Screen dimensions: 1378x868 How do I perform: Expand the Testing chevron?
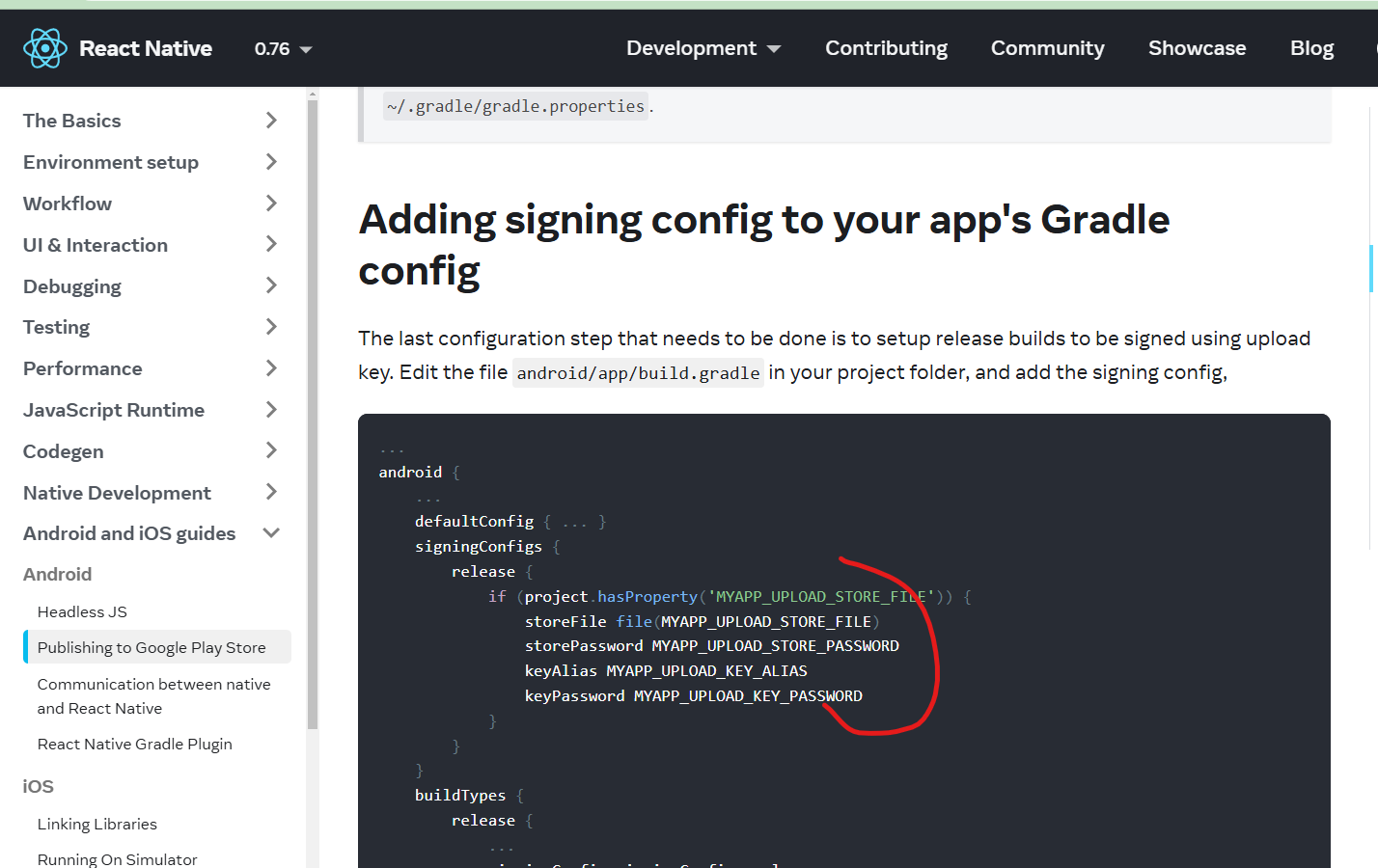[x=271, y=327]
